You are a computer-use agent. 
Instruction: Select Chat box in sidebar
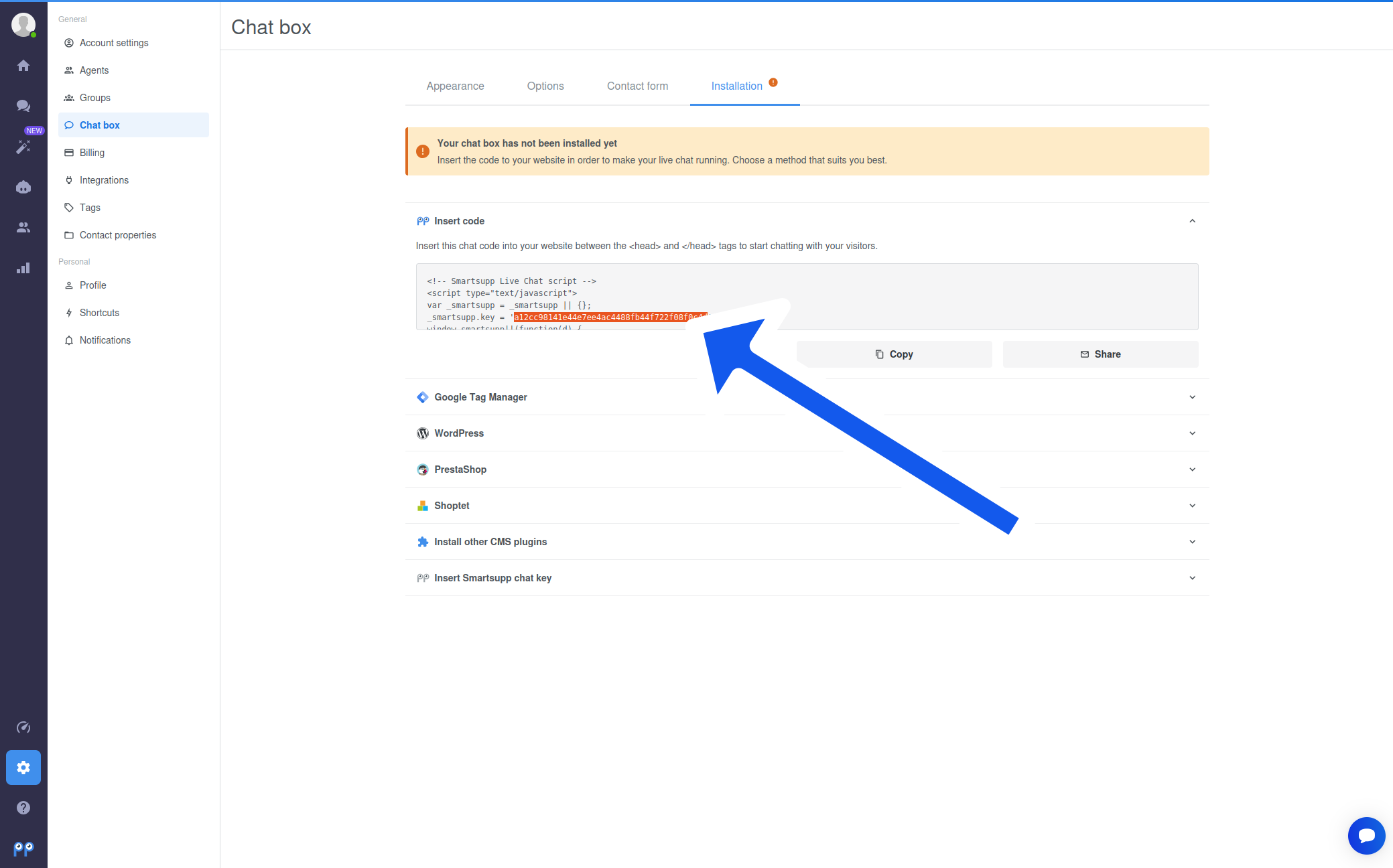(133, 125)
